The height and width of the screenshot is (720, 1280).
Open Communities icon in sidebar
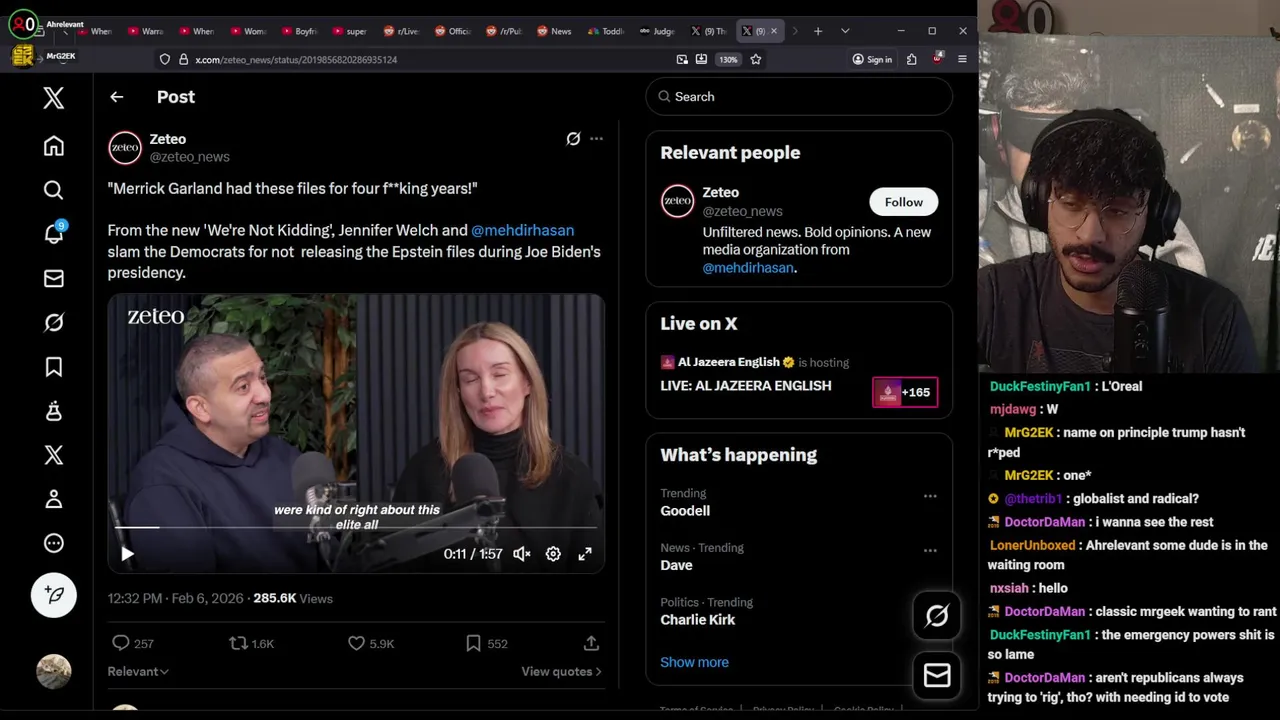[x=54, y=411]
